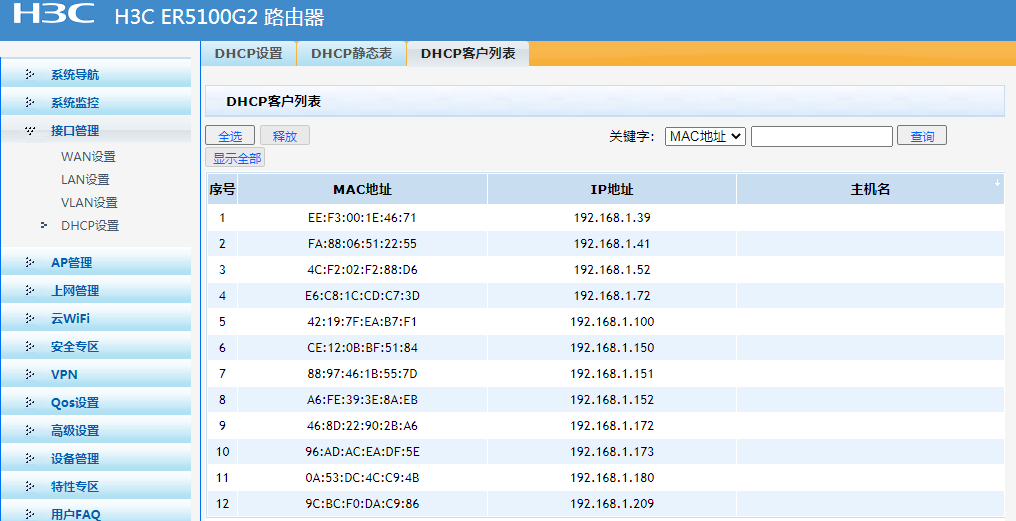
Task: Sort by the 序号 column header
Action: (x=222, y=189)
